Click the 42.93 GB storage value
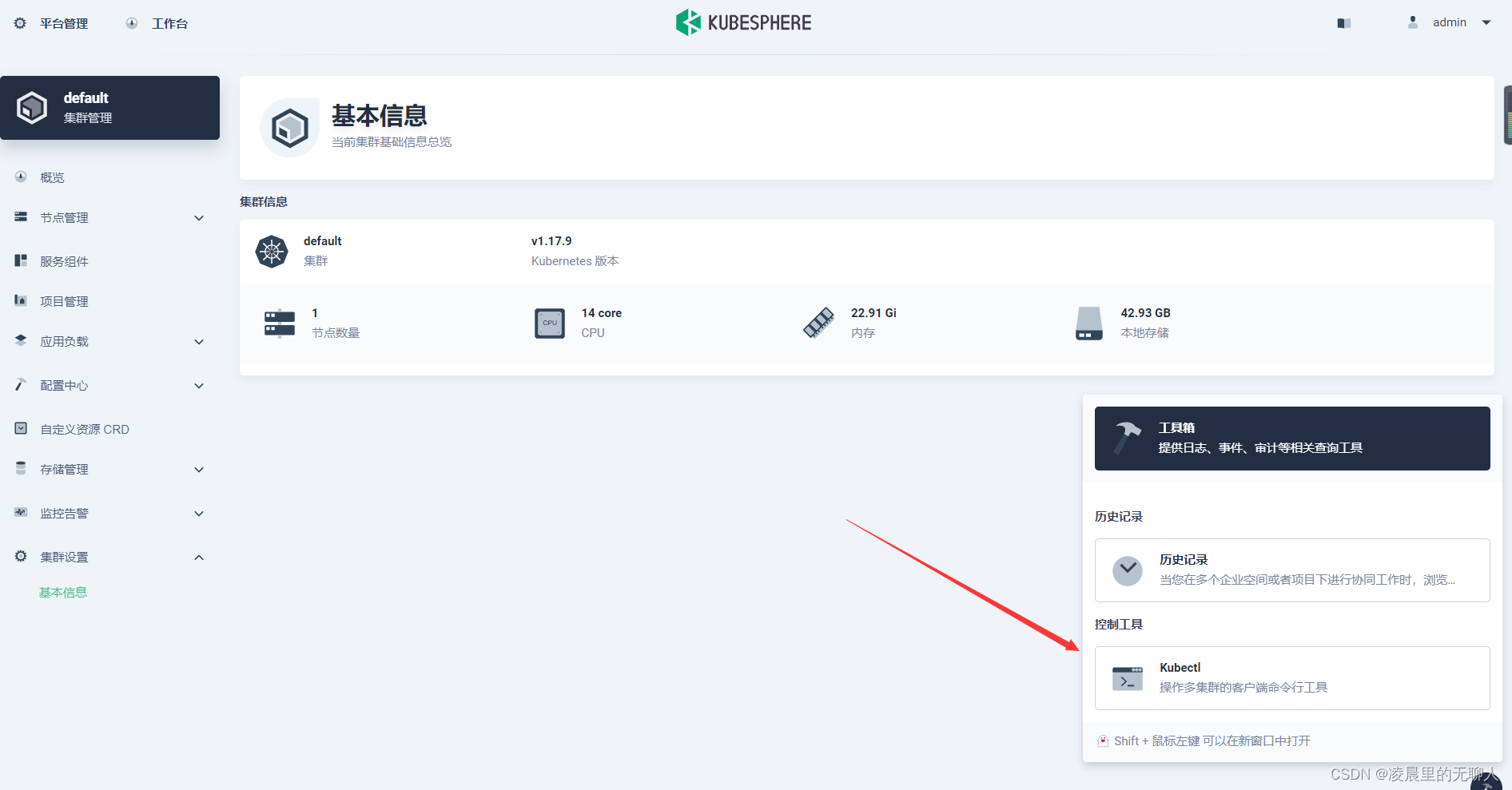1512x790 pixels. point(1145,313)
